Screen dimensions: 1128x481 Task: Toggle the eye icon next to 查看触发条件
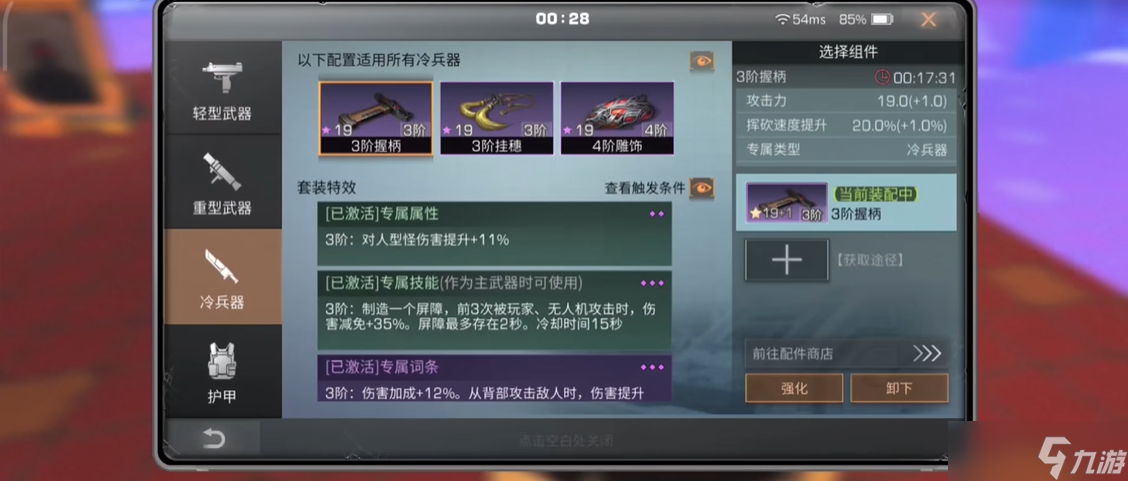click(x=701, y=188)
